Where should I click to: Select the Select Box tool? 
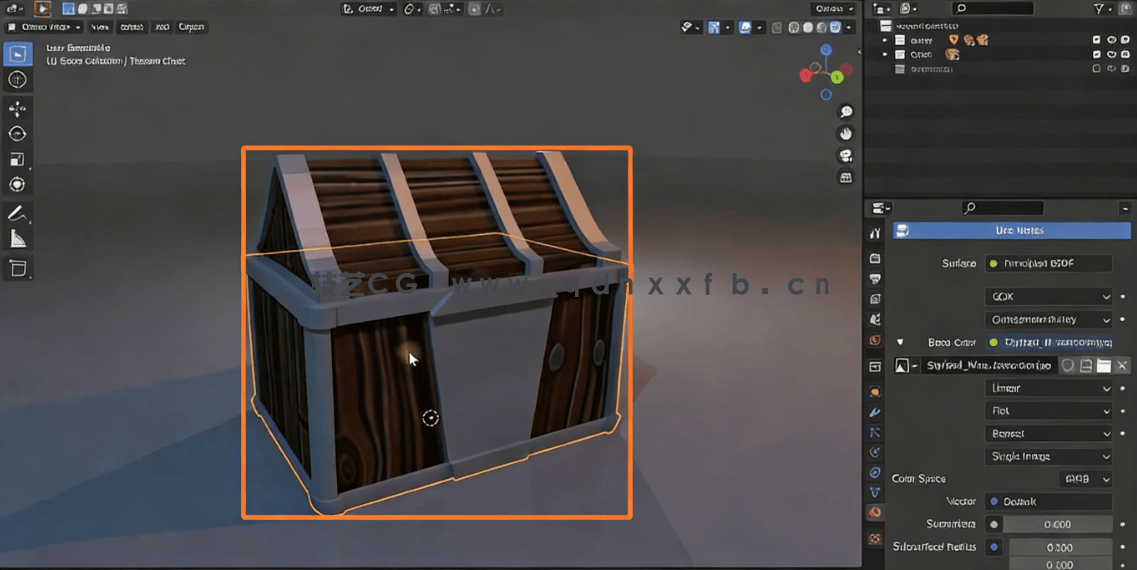coord(18,54)
